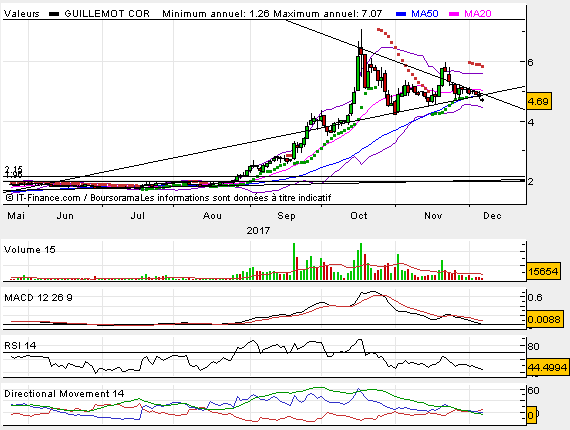
Task: Click the 80 RSI axis label
Action: 533,346
